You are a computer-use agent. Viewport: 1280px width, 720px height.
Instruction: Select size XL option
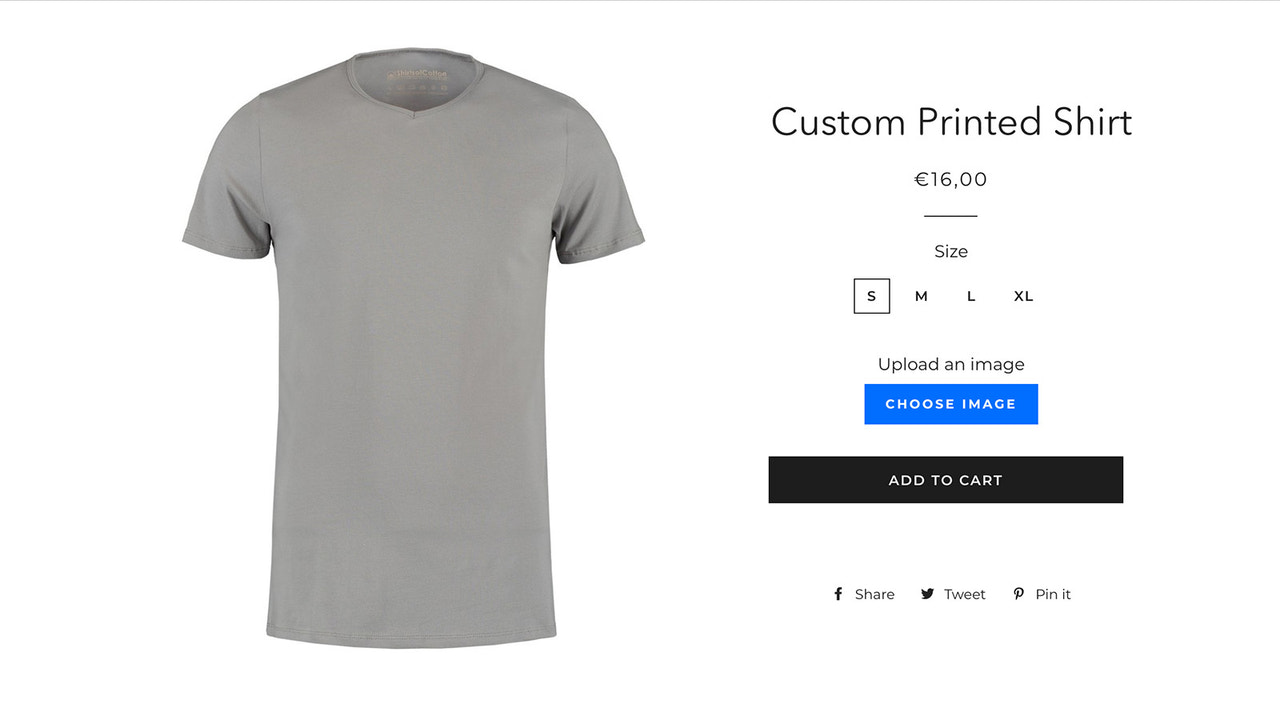point(1022,296)
